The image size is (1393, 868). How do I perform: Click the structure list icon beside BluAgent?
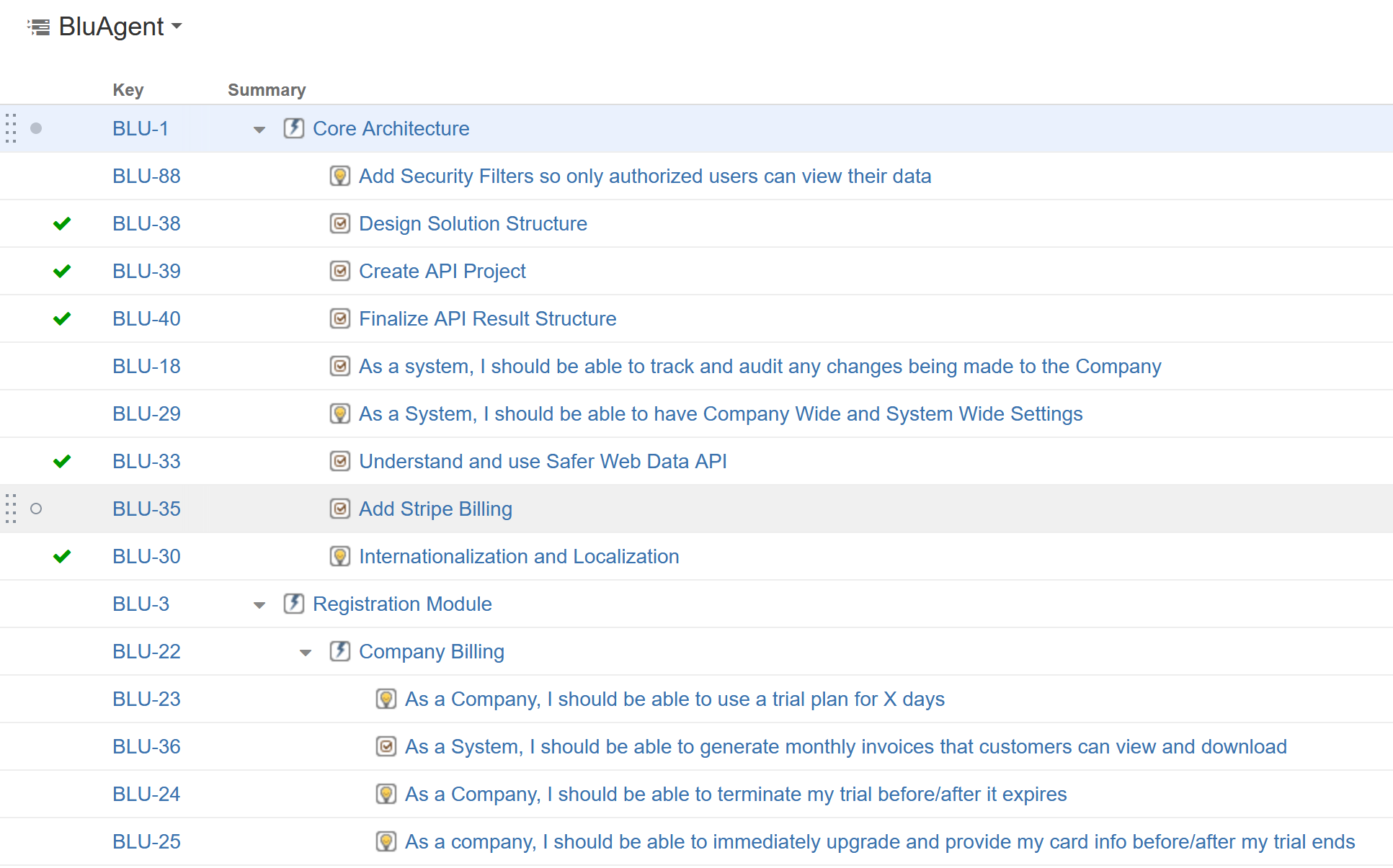coord(39,27)
